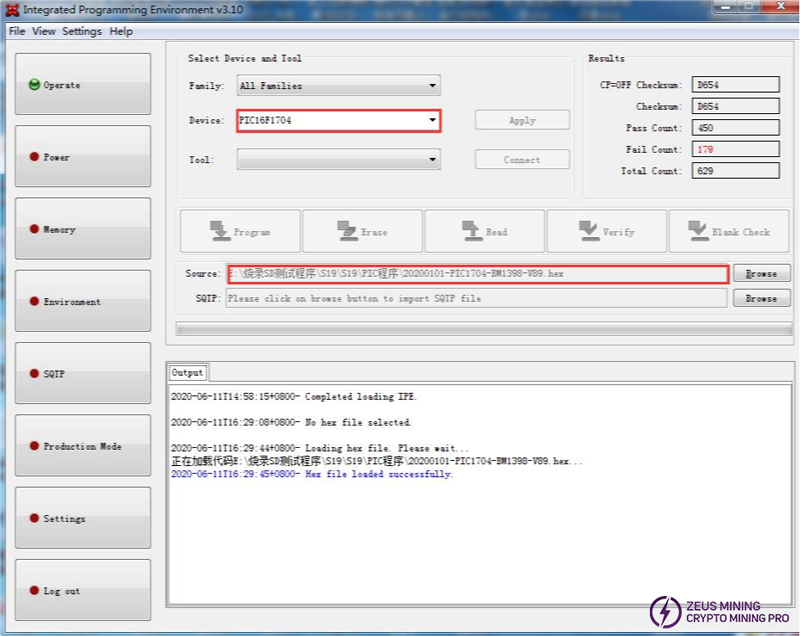Click the Blank Check icon
Viewport: 800px width, 636px height.
point(697,231)
